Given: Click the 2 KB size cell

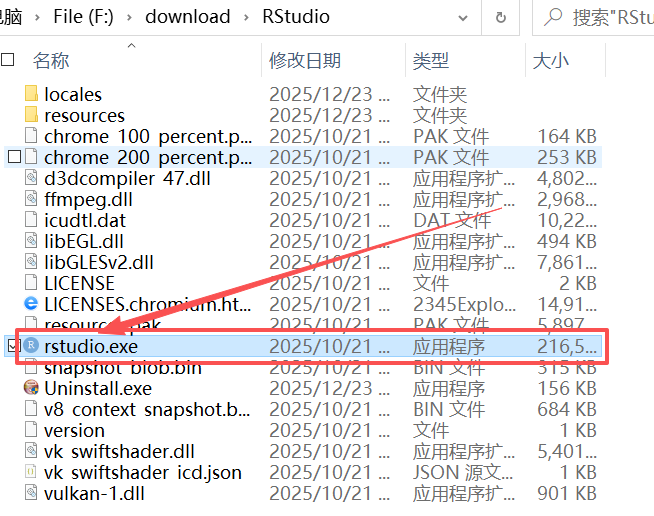Looking at the screenshot, I should [x=578, y=283].
